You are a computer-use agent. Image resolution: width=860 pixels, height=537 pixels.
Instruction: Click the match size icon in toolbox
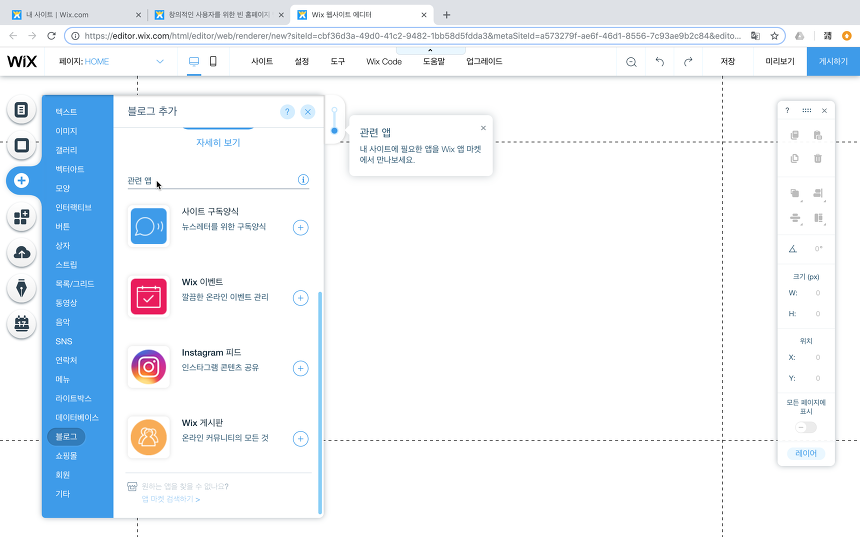pos(818,218)
